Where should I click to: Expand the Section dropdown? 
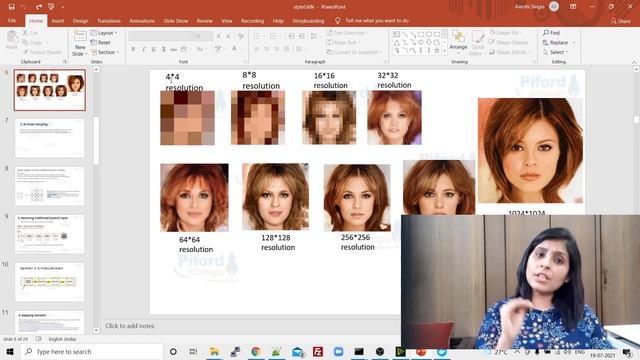tap(105, 52)
